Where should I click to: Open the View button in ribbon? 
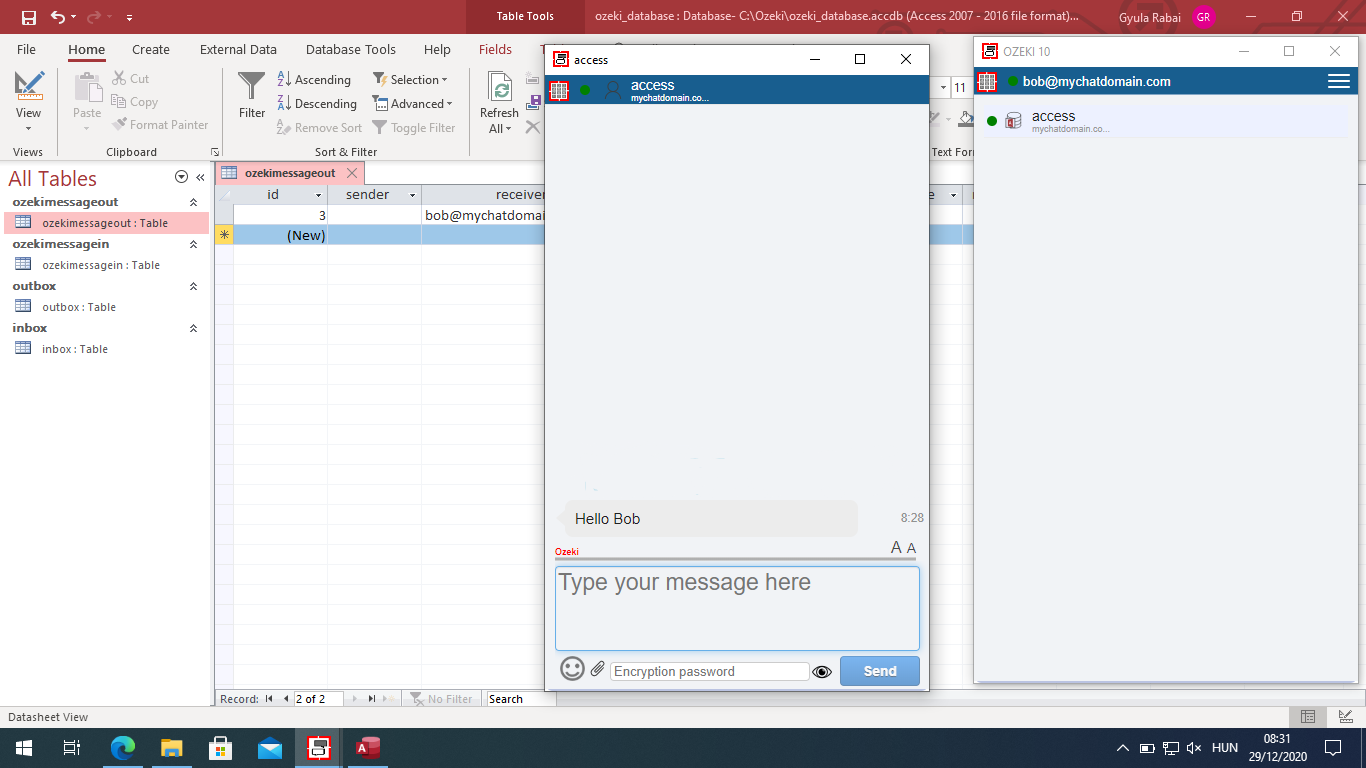29,103
